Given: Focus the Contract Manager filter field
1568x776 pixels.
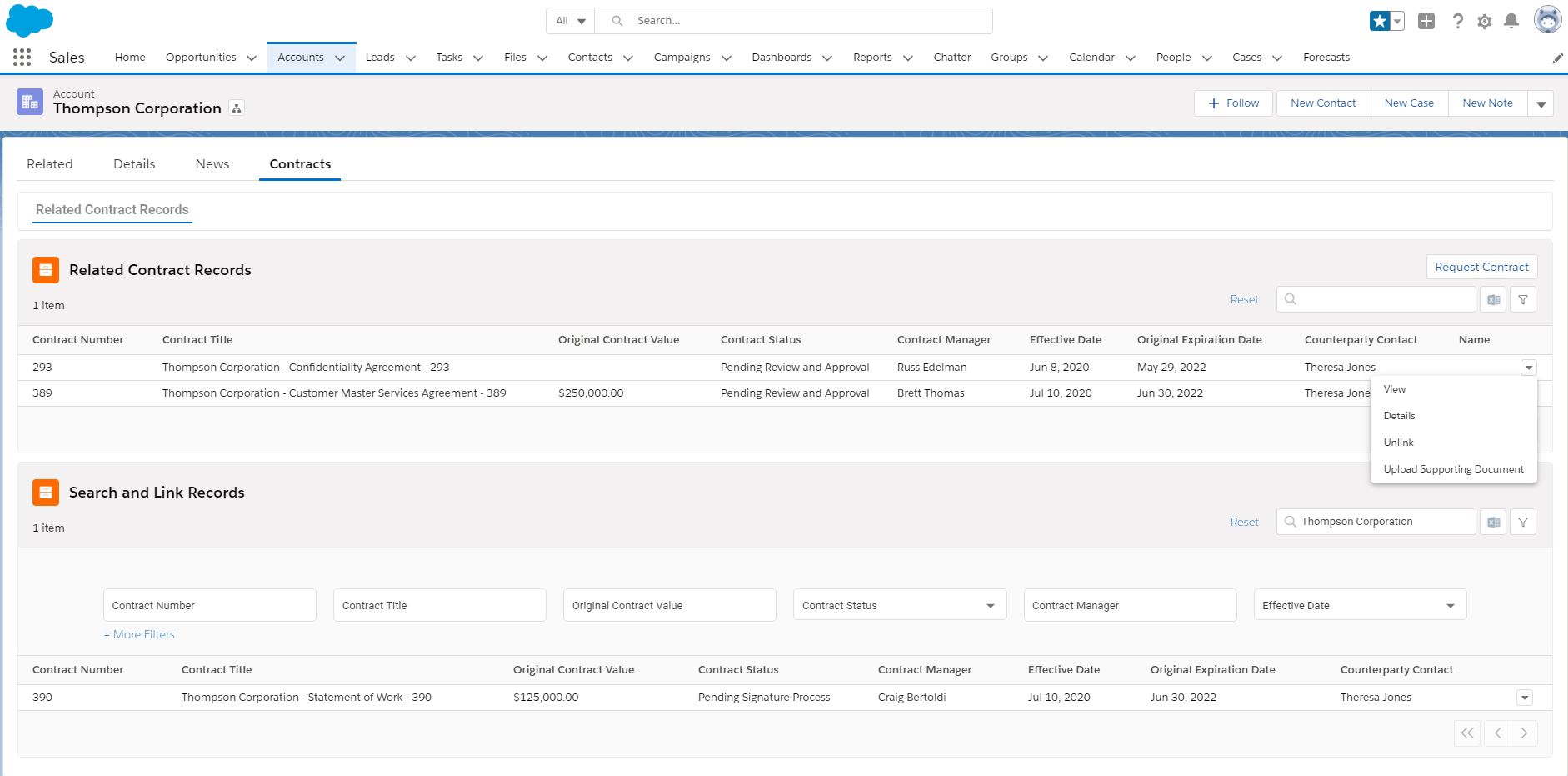Looking at the screenshot, I should (1130, 605).
